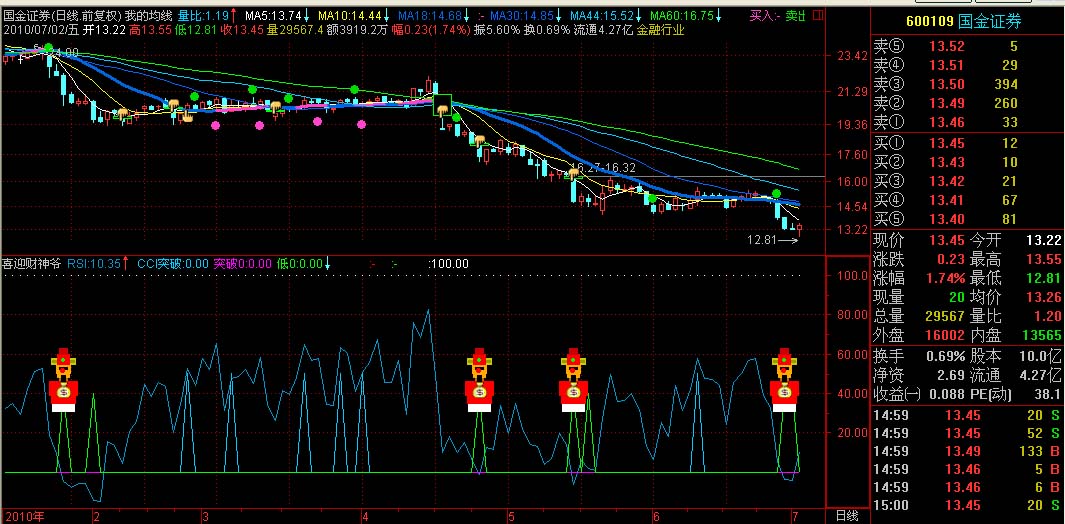Click the month 7 marker on the timeline
Screen dimensions: 1065x524
point(793,516)
